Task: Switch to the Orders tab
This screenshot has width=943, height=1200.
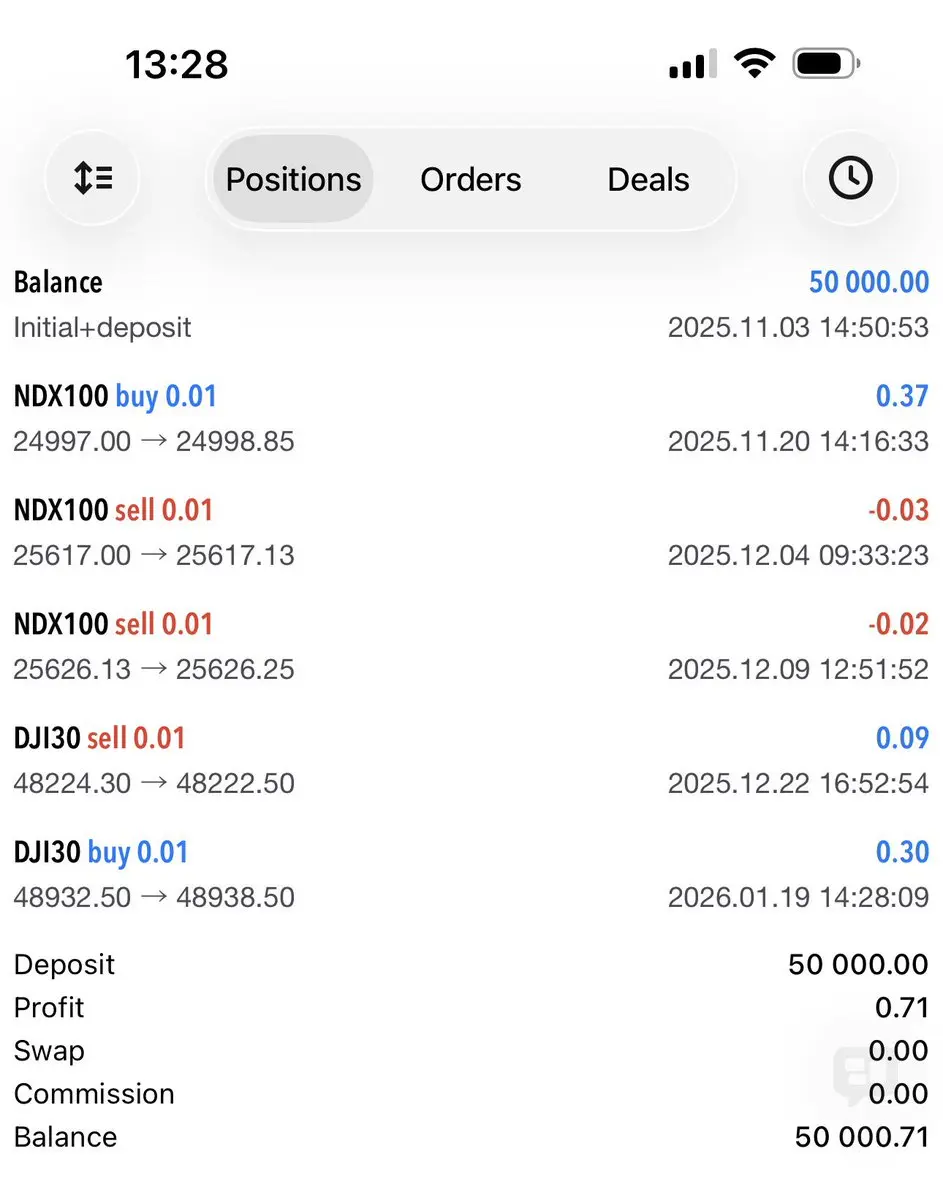Action: pyautogui.click(x=470, y=180)
